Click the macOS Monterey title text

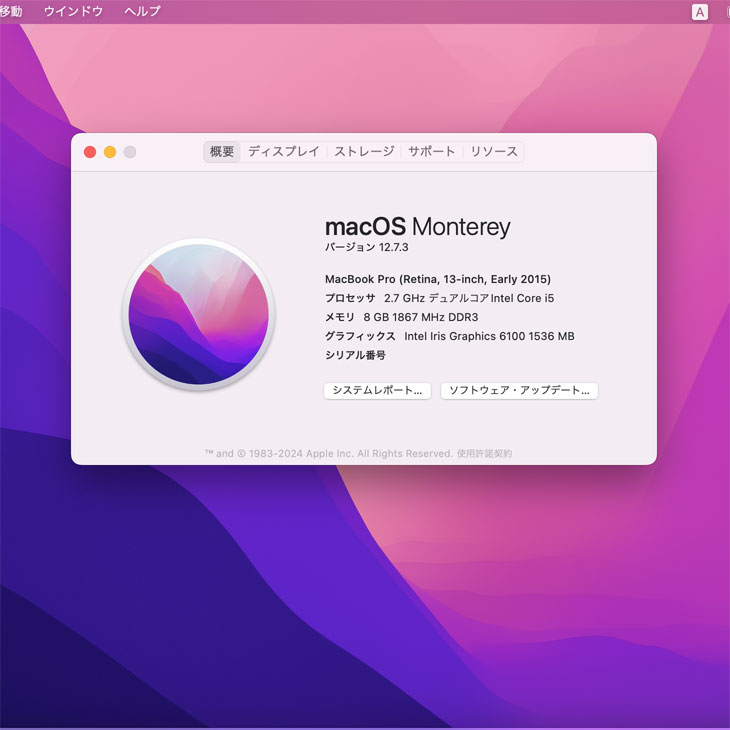[x=417, y=227]
